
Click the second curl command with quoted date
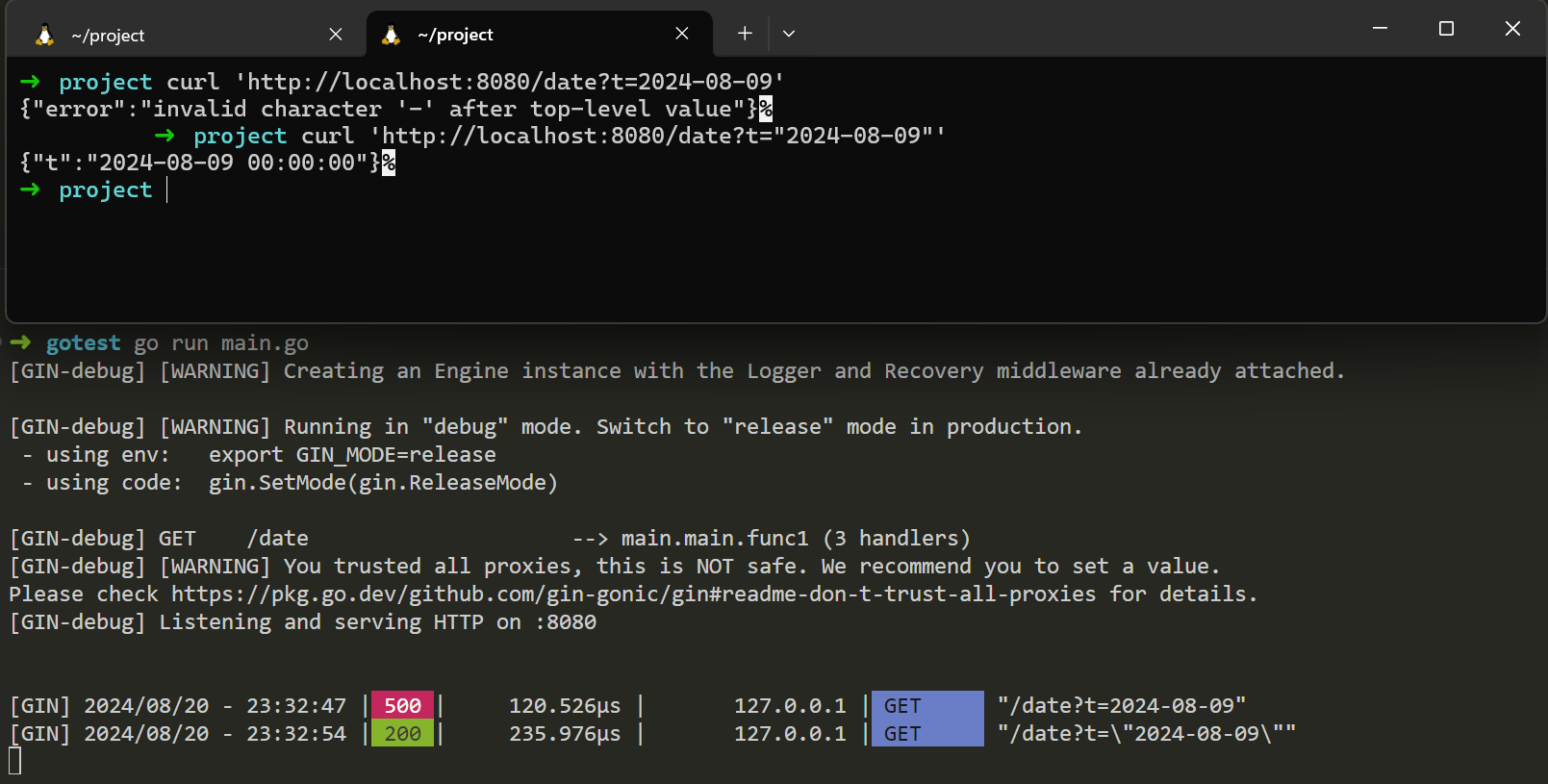coord(623,136)
